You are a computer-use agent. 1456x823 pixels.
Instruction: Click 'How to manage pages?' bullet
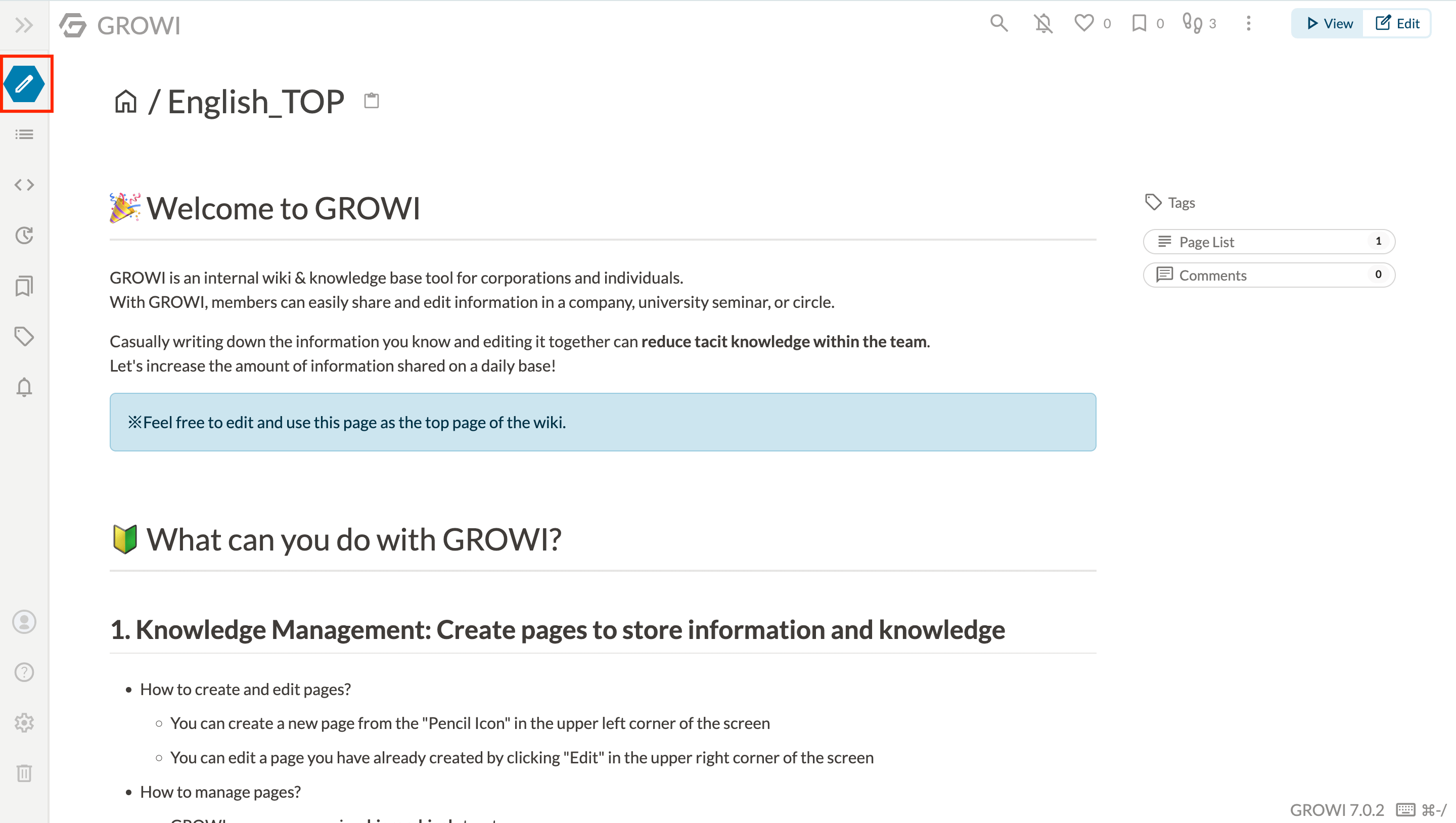(x=220, y=792)
